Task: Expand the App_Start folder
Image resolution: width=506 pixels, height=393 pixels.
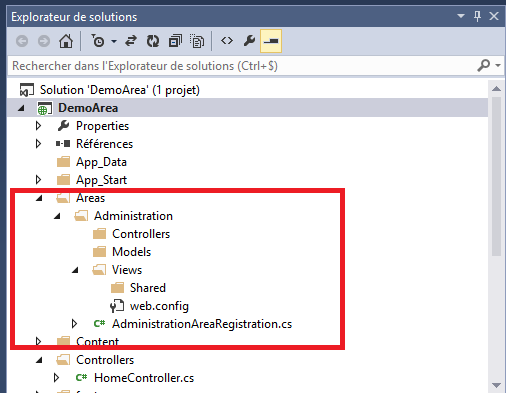Action: 38,180
